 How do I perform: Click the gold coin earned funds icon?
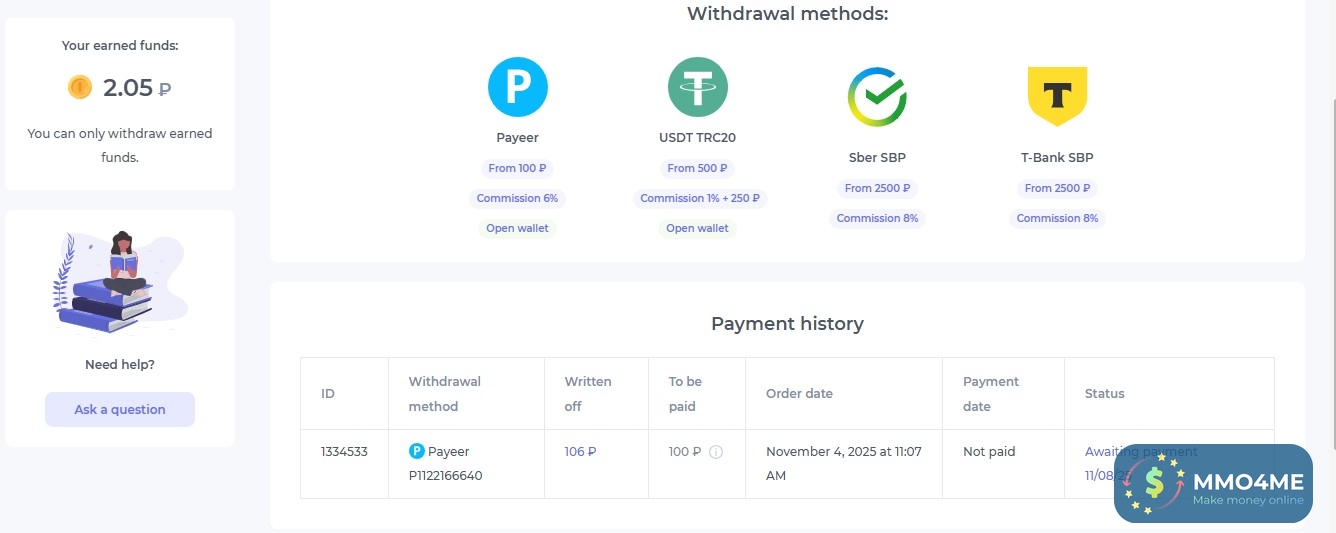(x=80, y=87)
